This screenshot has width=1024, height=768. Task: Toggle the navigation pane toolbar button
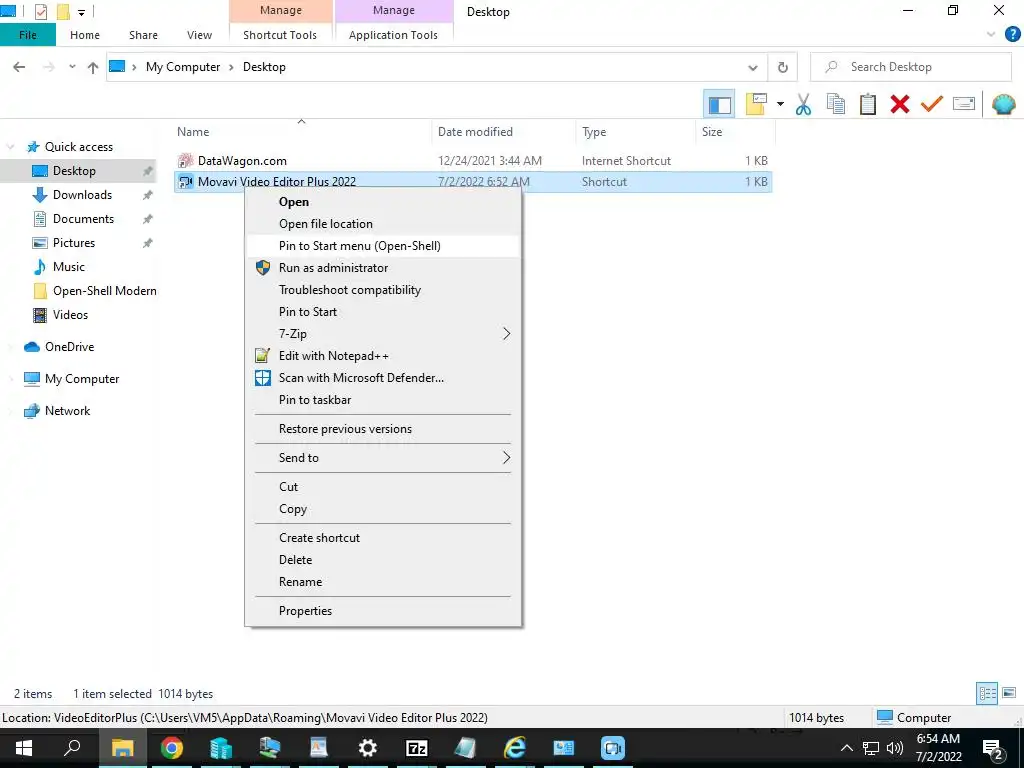(x=719, y=104)
